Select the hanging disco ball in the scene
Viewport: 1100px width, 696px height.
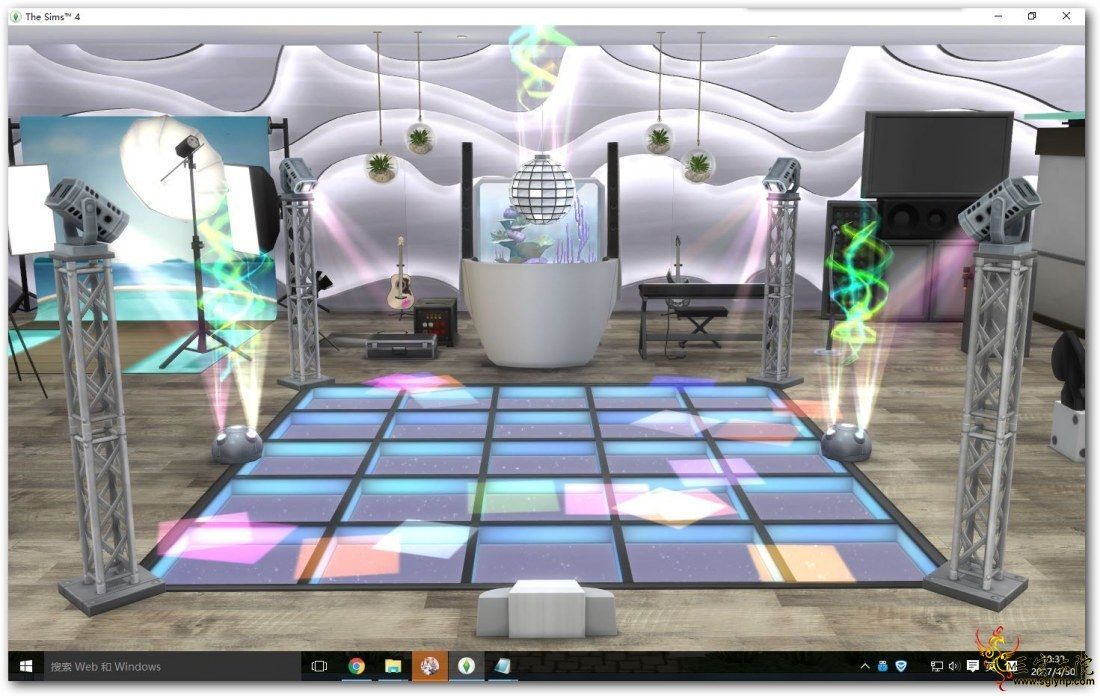(542, 188)
